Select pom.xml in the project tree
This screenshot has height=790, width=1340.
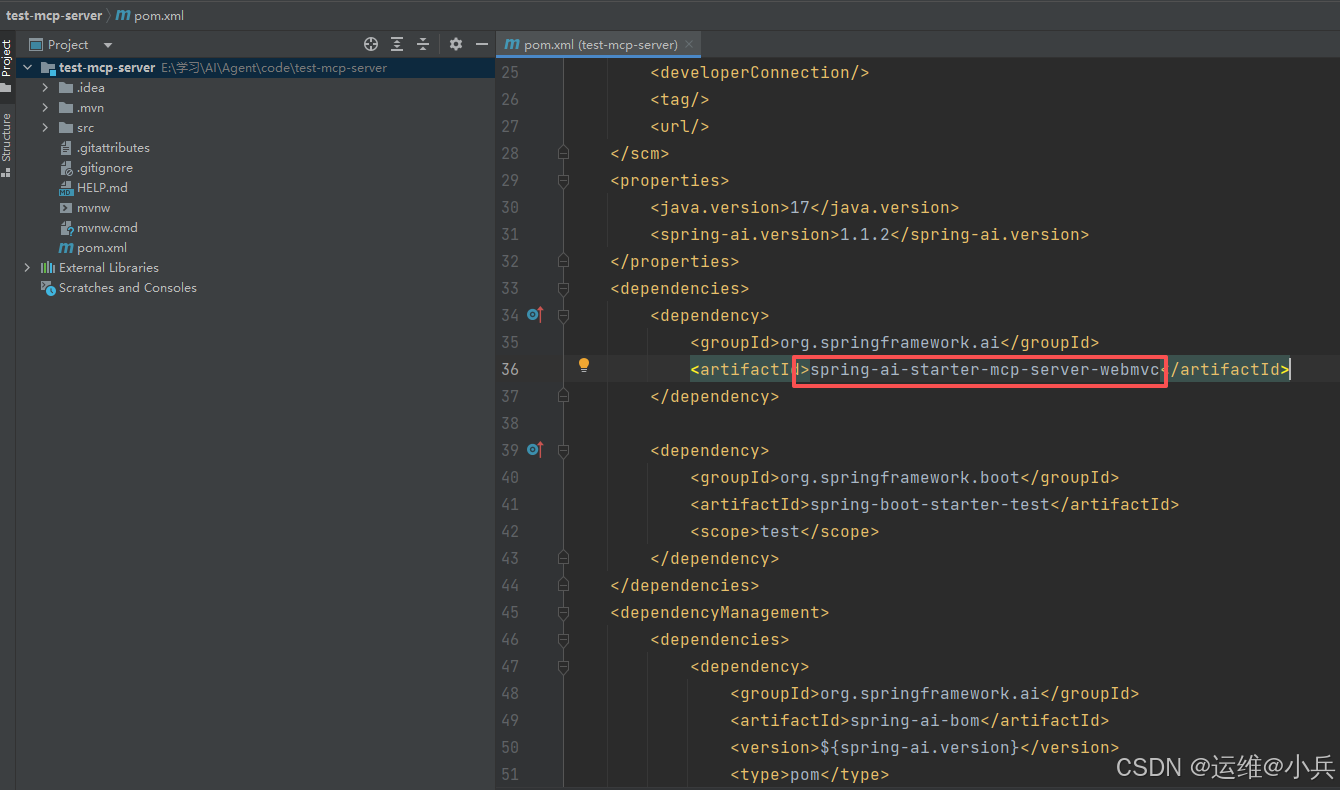pyautogui.click(x=102, y=248)
